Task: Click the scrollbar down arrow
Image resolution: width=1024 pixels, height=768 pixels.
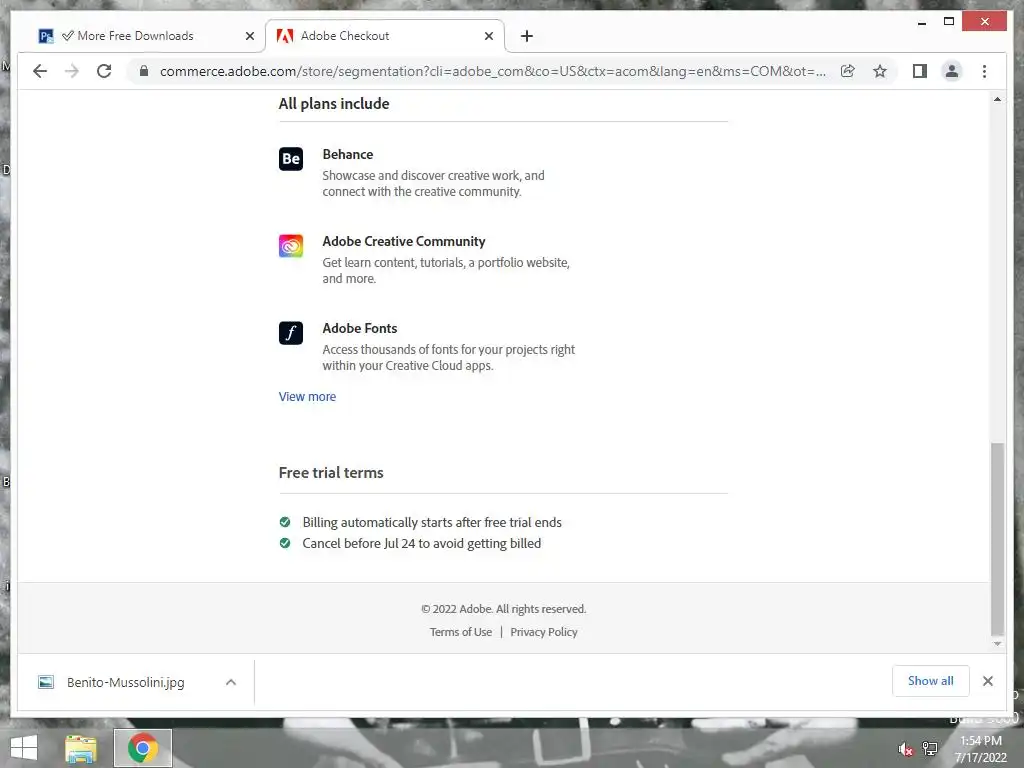Action: [x=997, y=644]
